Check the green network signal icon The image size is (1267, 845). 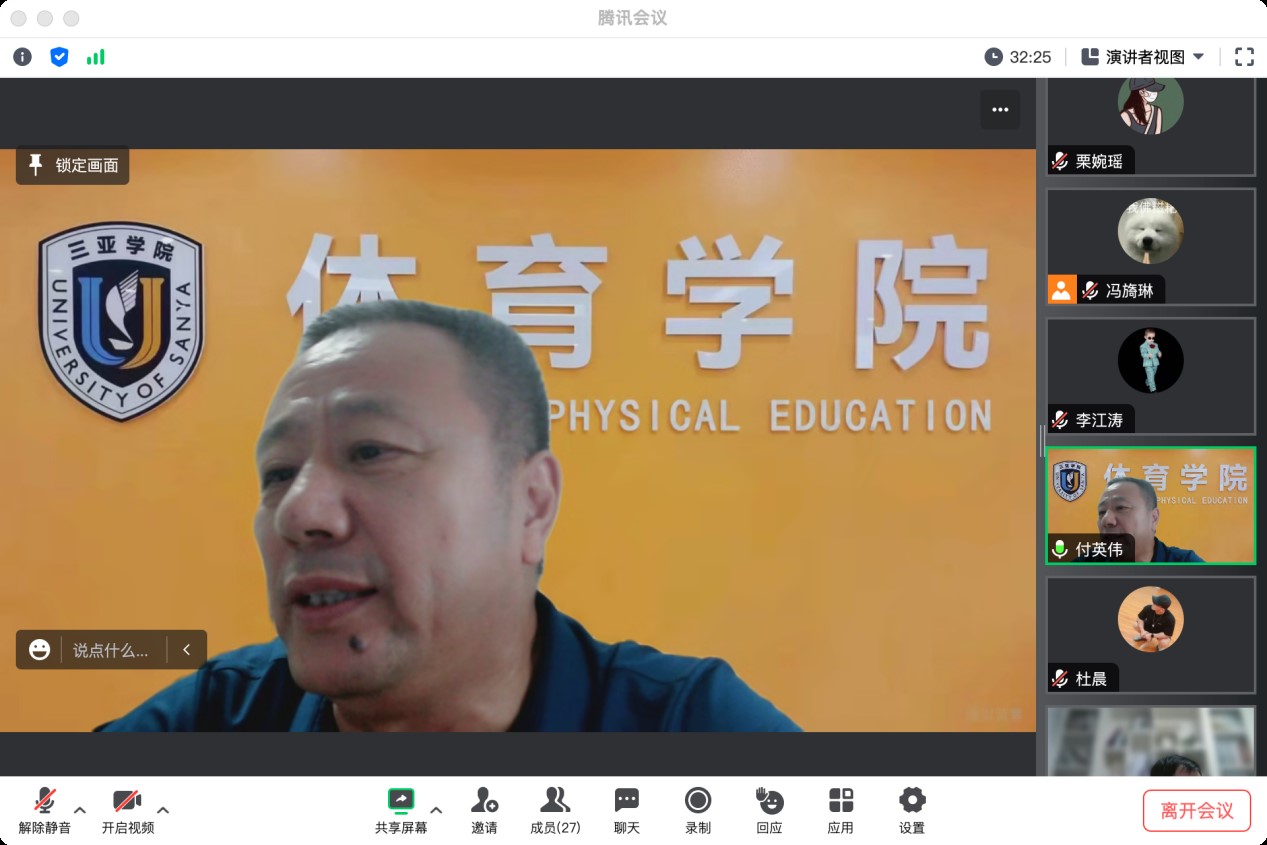(95, 57)
